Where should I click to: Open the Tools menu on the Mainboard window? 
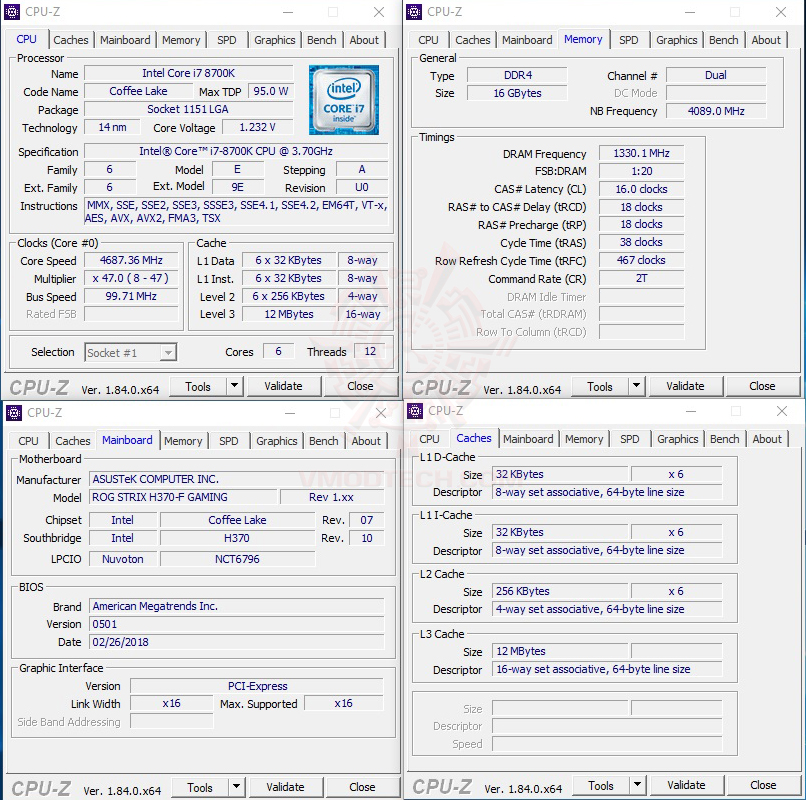[200, 787]
